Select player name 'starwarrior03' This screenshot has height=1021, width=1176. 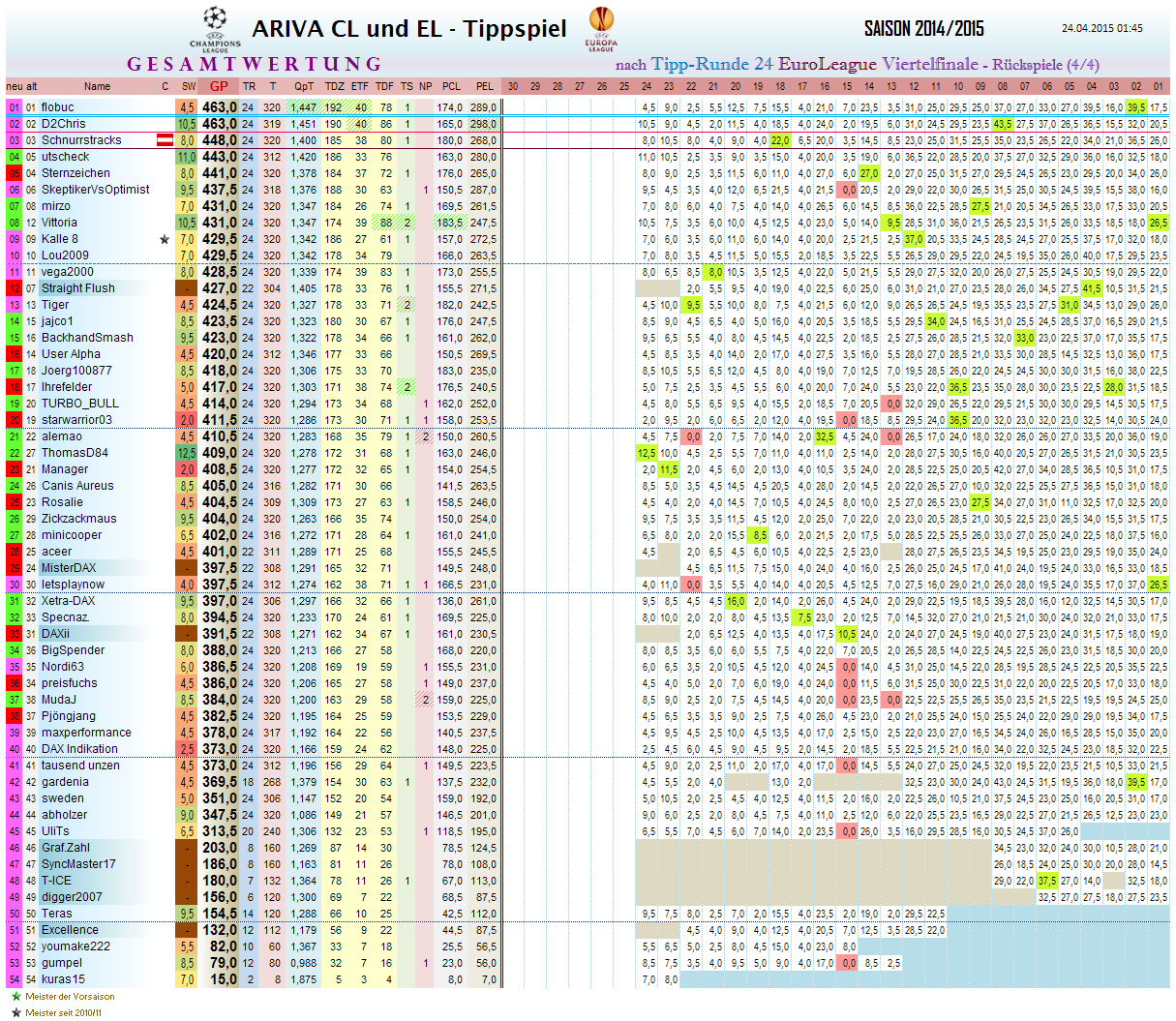(76, 420)
